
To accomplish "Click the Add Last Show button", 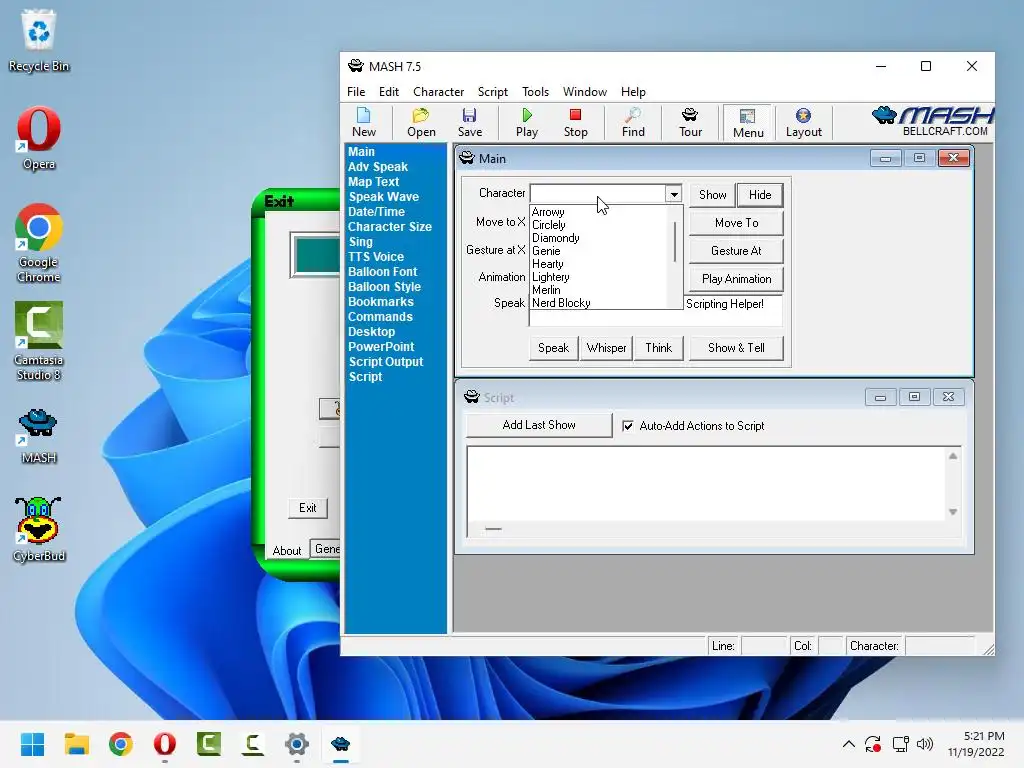I will (x=539, y=425).
